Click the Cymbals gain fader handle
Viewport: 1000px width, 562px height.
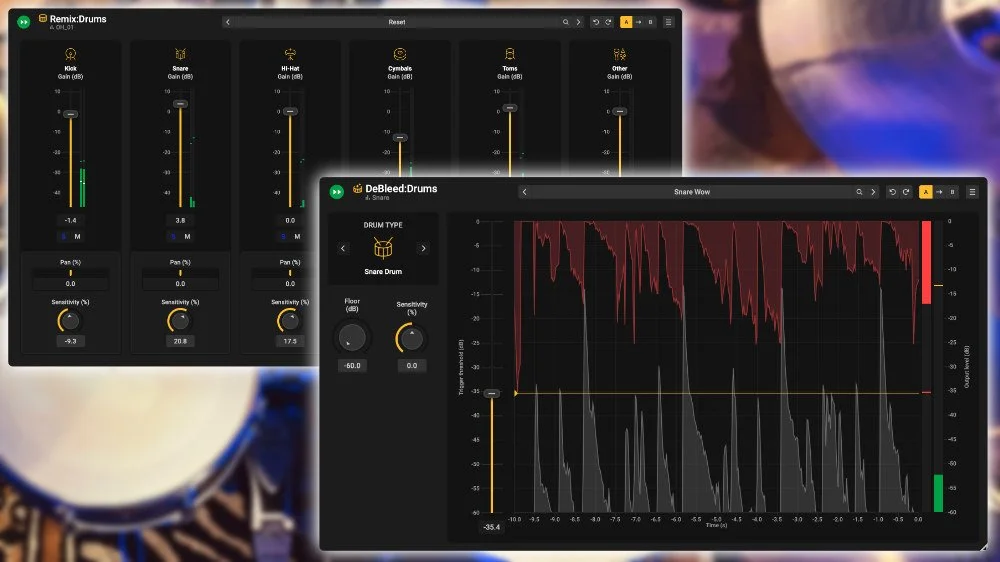pos(400,137)
